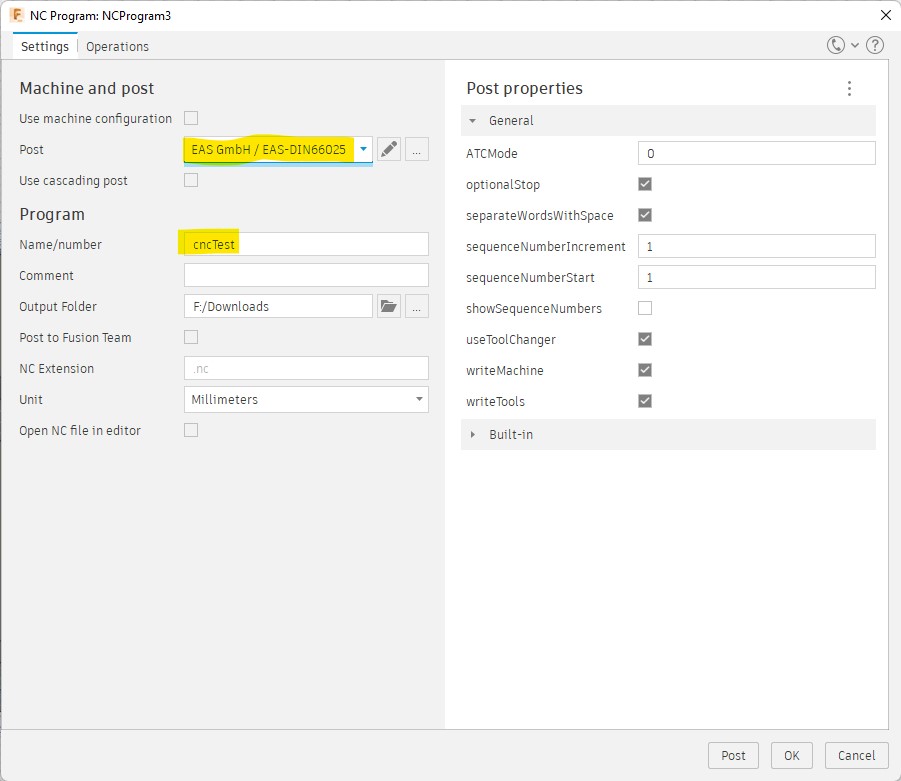
Task: Expand the Built-in section
Action: click(x=473, y=435)
